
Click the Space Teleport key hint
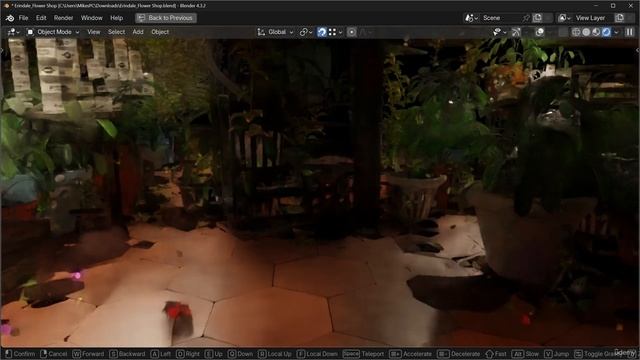click(364, 354)
